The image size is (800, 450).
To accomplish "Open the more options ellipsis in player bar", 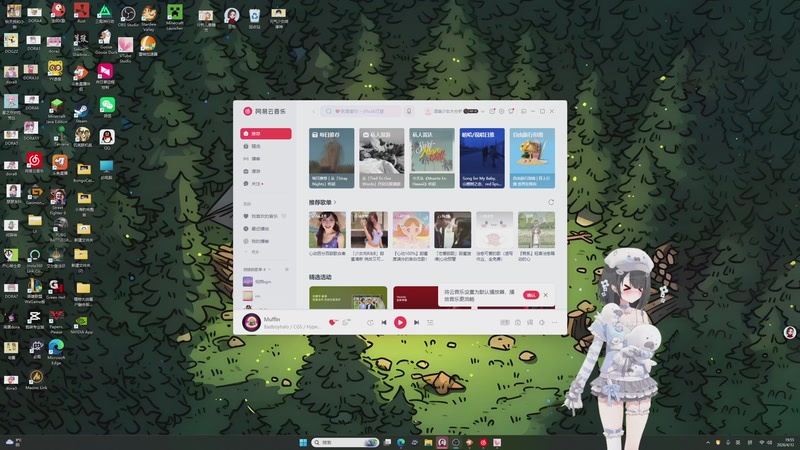I will 554,322.
